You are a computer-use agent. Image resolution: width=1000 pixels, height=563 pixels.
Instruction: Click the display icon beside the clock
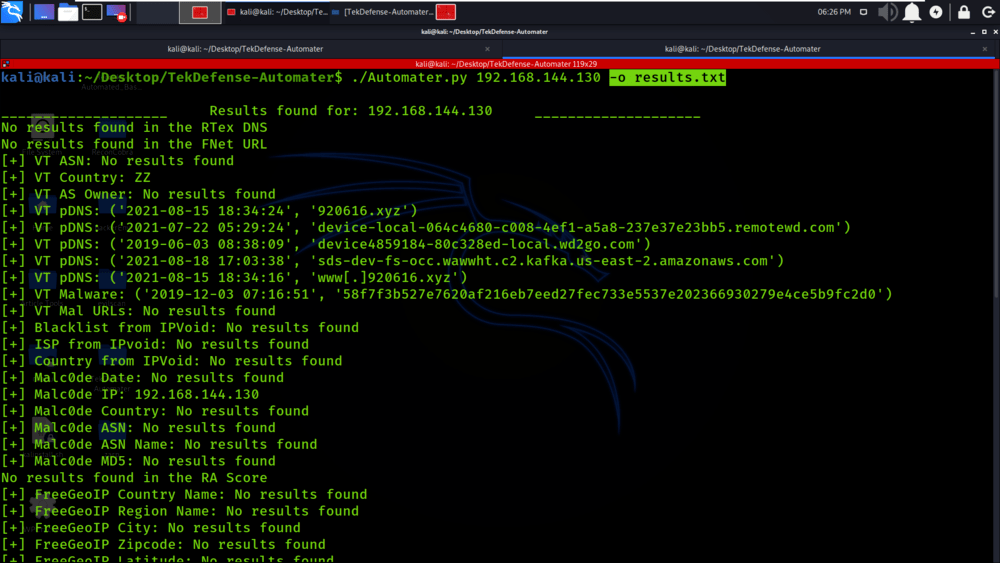pos(861,12)
